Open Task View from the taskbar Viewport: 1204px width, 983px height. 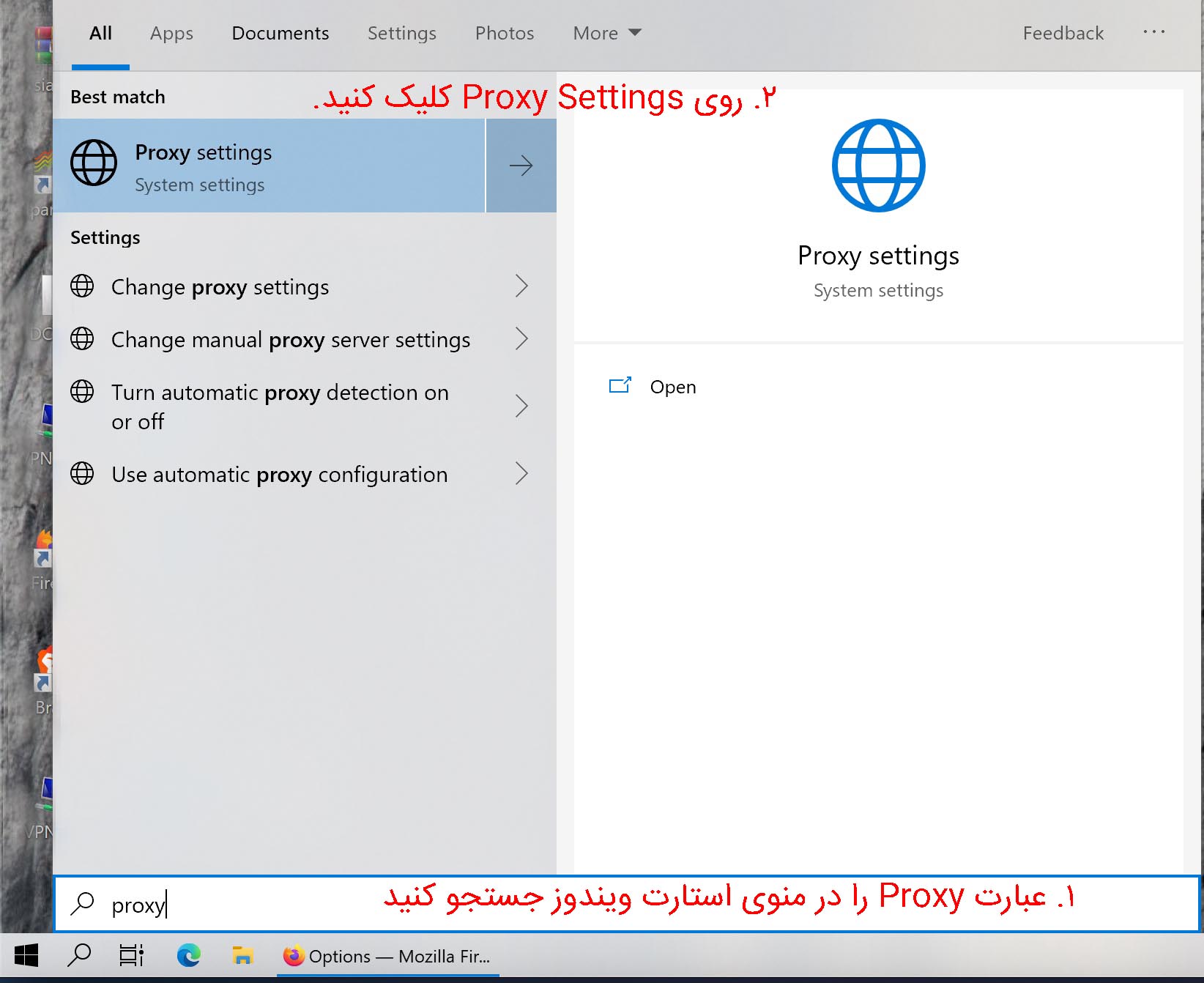coord(132,956)
